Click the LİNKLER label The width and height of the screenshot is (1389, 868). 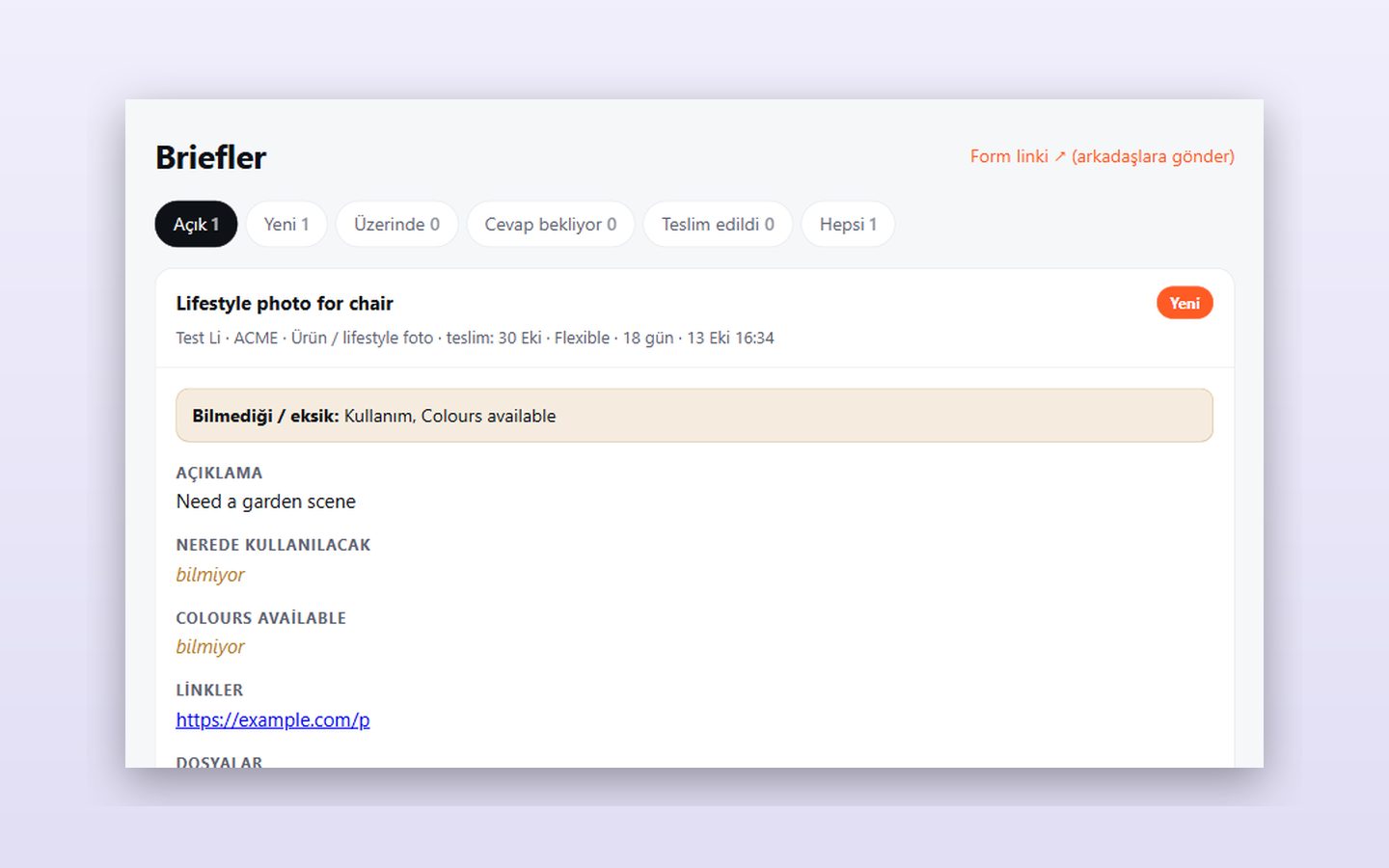[x=209, y=691]
